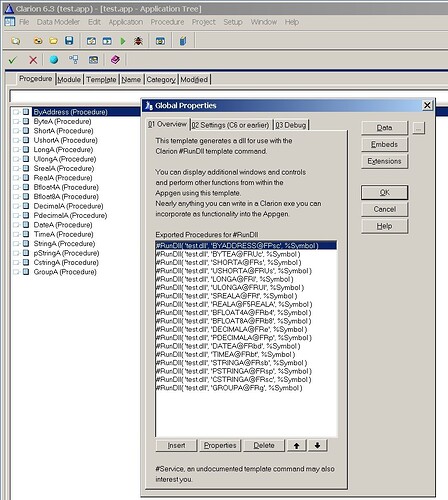The width and height of the screenshot is (448, 500).
Task: Click the blue book help icon
Action: 183,41
